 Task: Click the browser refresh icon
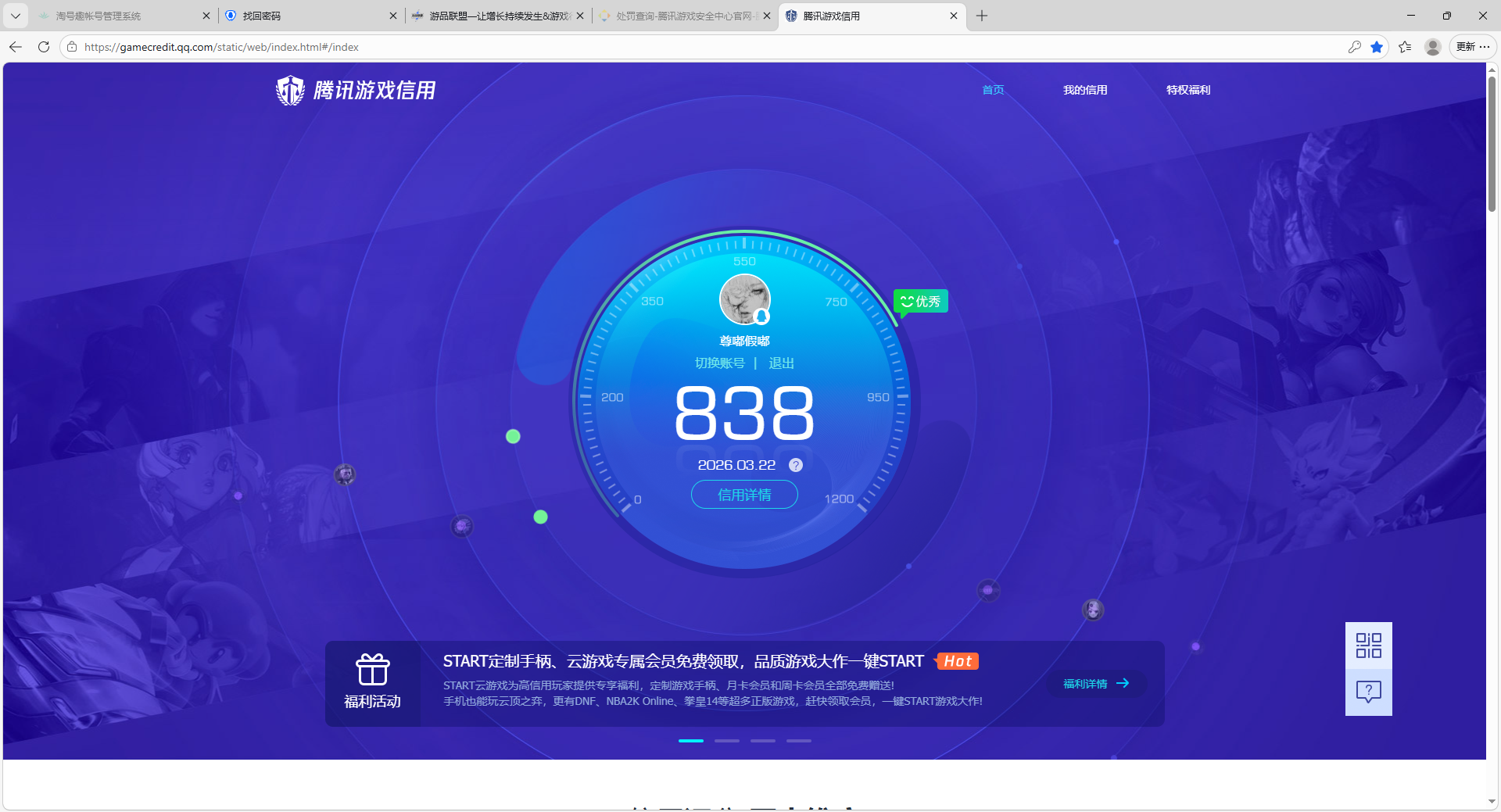(44, 47)
